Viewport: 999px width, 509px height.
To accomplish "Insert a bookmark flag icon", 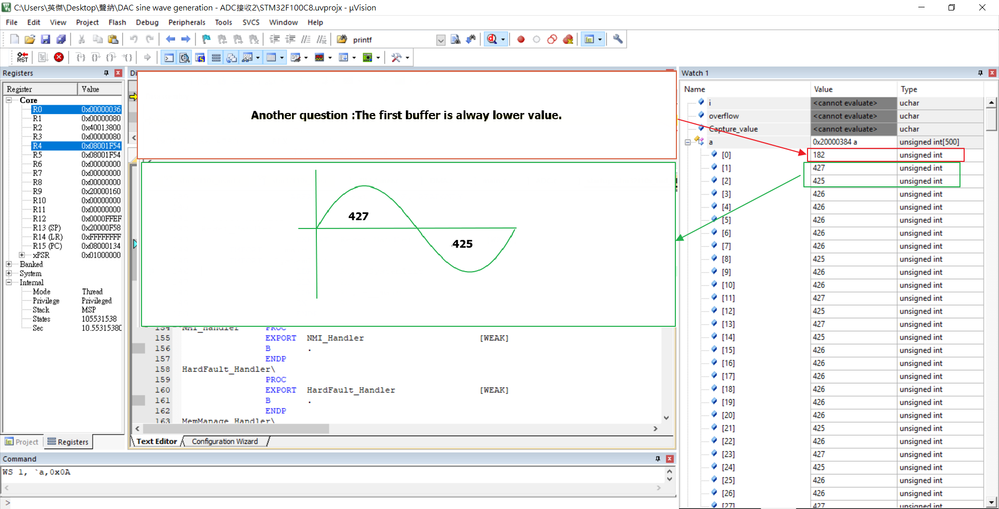I will pos(206,39).
